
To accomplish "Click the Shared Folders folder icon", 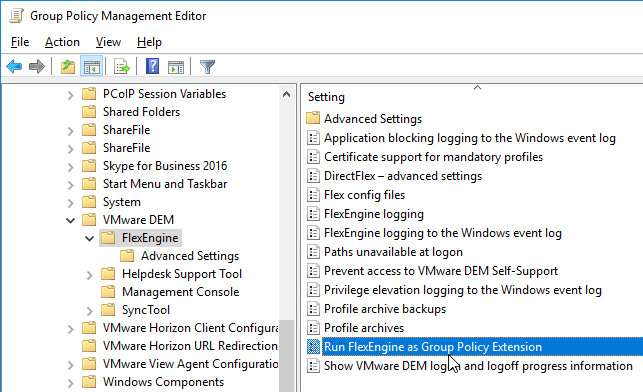I will 89,112.
